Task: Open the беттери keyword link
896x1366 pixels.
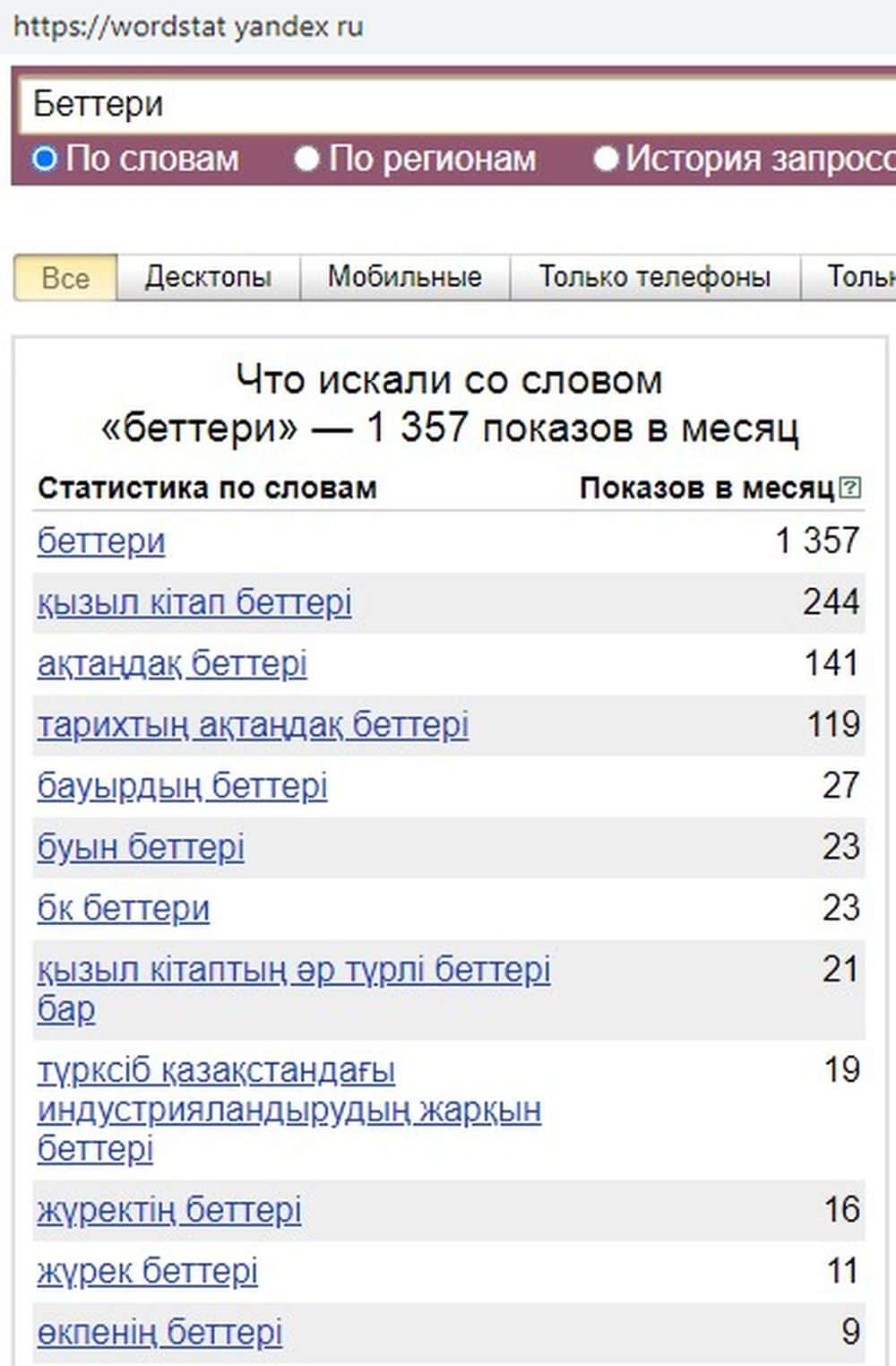Action: pos(101,541)
